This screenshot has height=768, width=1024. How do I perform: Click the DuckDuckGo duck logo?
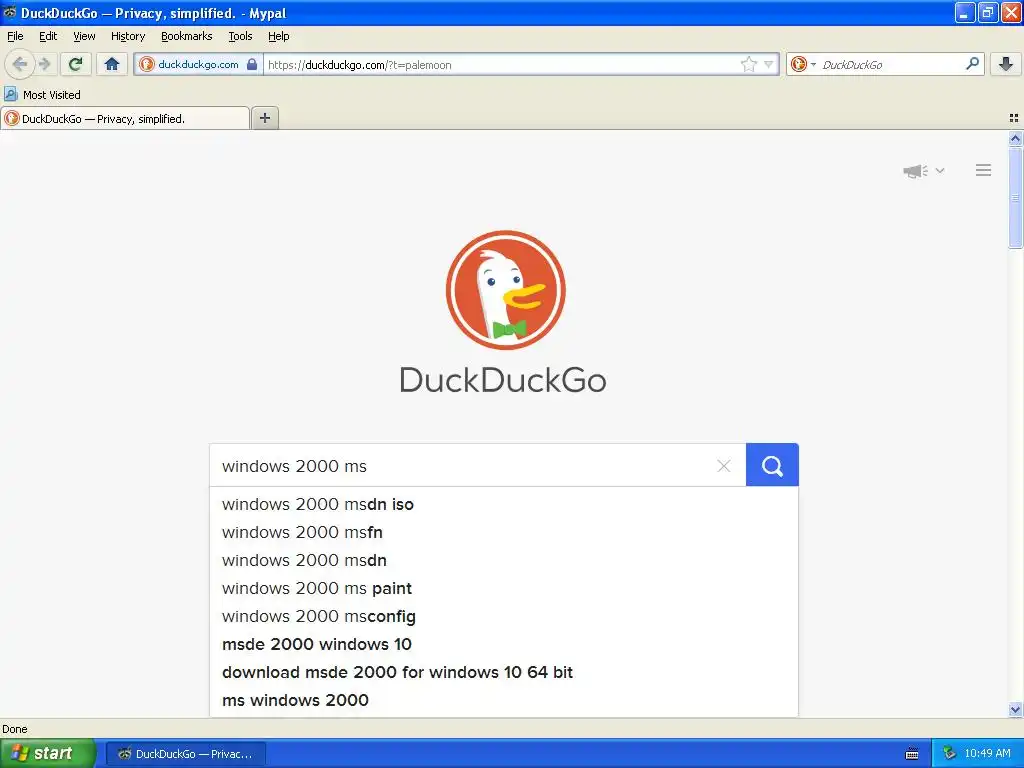[x=505, y=290]
